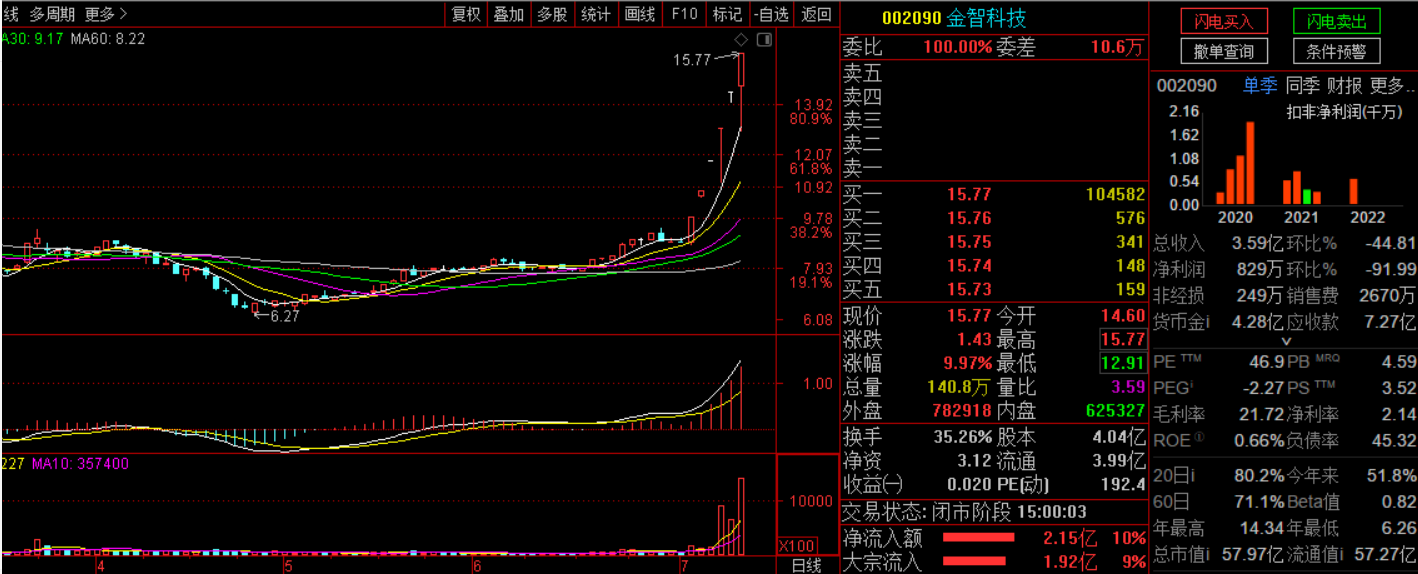Click the 买四 price 15.74
This screenshot has width=1418, height=574.
[x=970, y=266]
